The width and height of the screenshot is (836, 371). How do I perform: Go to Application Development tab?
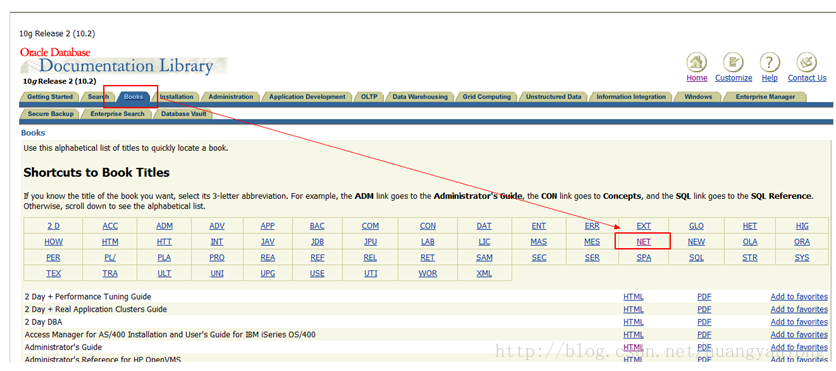[307, 97]
